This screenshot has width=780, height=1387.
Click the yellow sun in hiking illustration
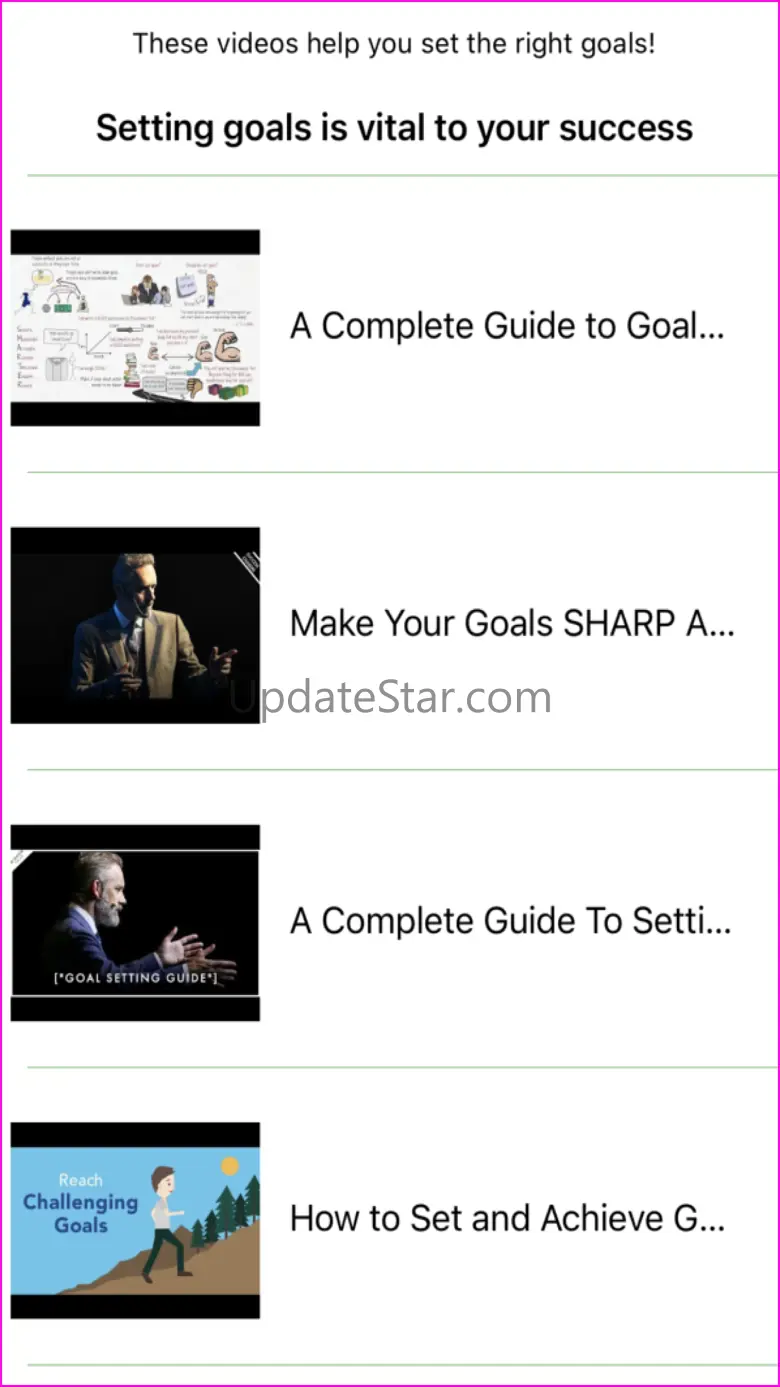[230, 1166]
